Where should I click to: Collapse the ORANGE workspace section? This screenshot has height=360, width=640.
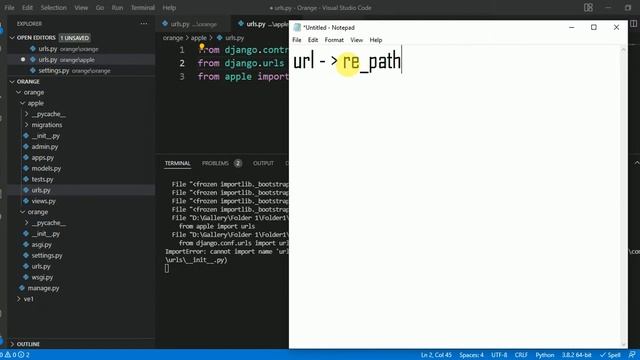(12, 82)
